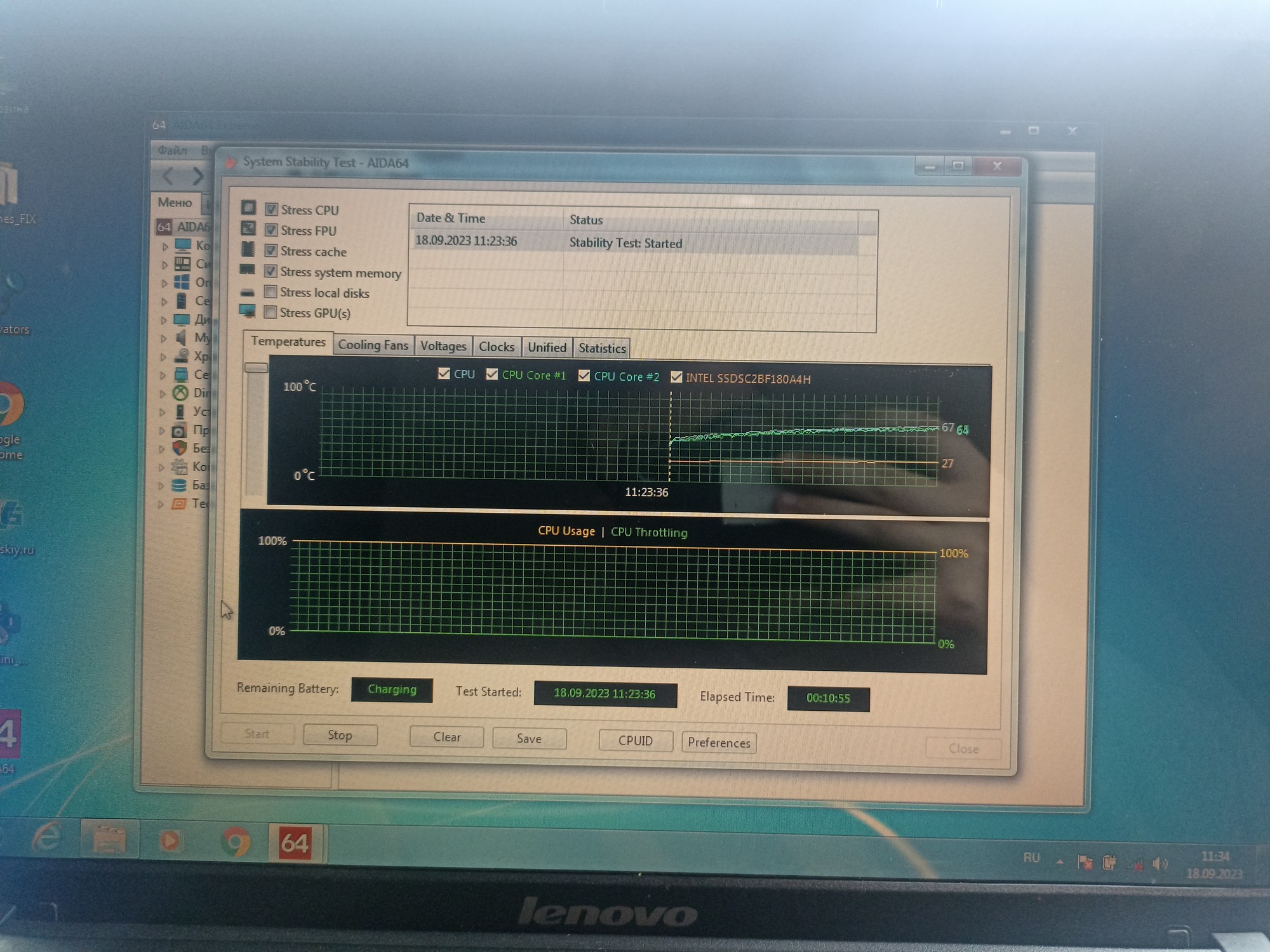
Task: Show hidden tray icons with the arrow
Action: (1060, 861)
